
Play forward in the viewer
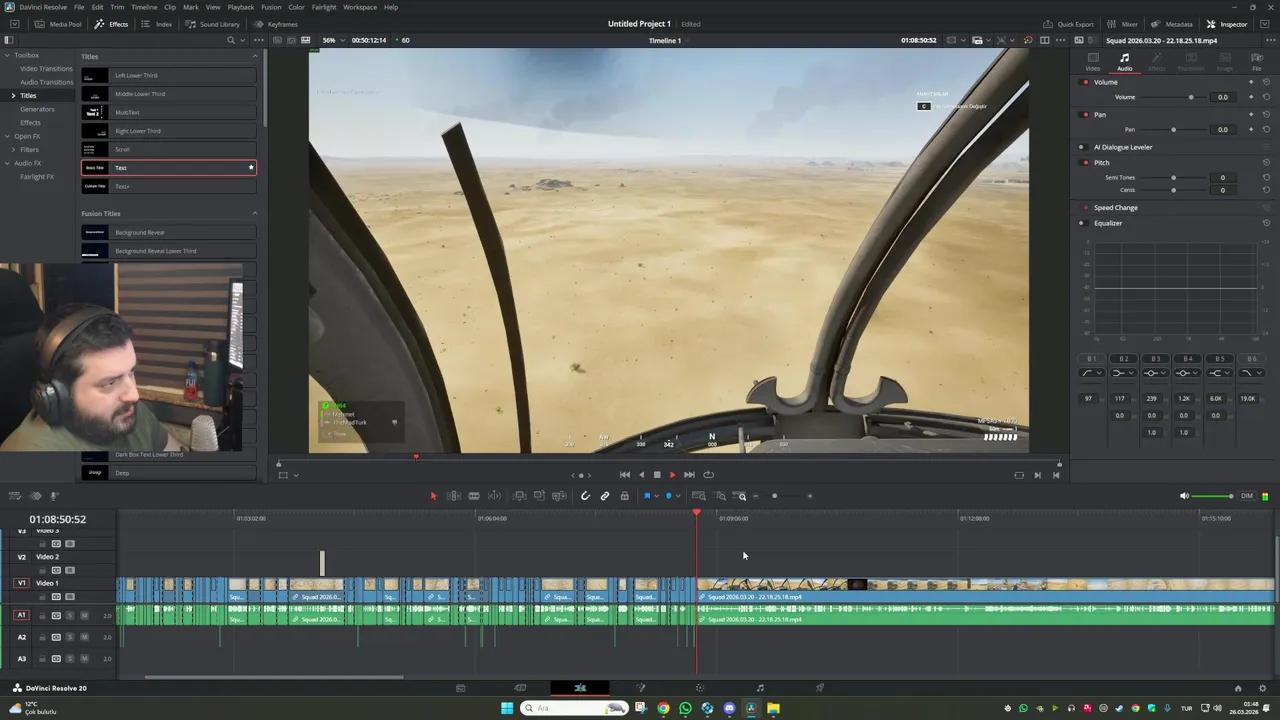[672, 475]
